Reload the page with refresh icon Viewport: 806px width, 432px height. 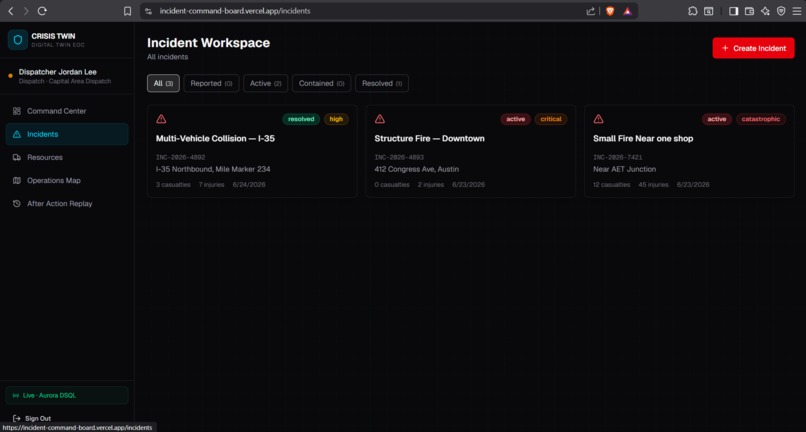tap(43, 11)
